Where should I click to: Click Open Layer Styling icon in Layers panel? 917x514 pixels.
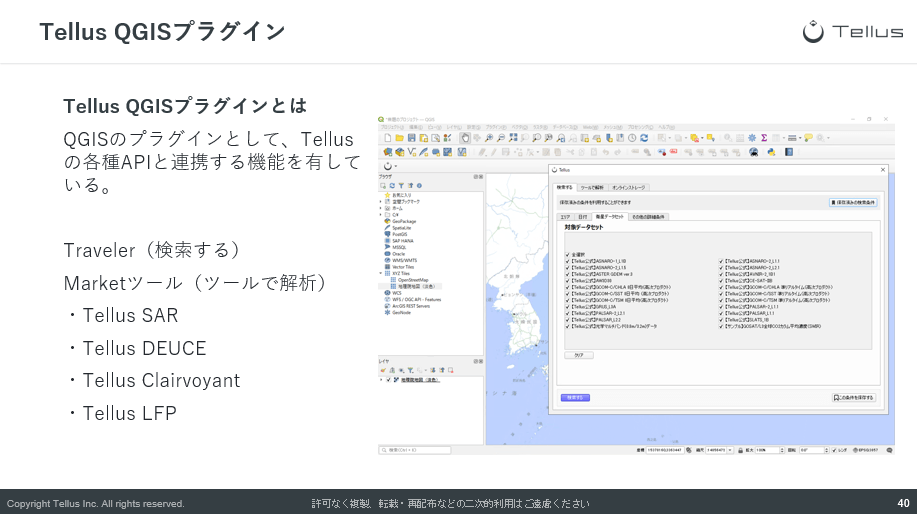[383, 370]
